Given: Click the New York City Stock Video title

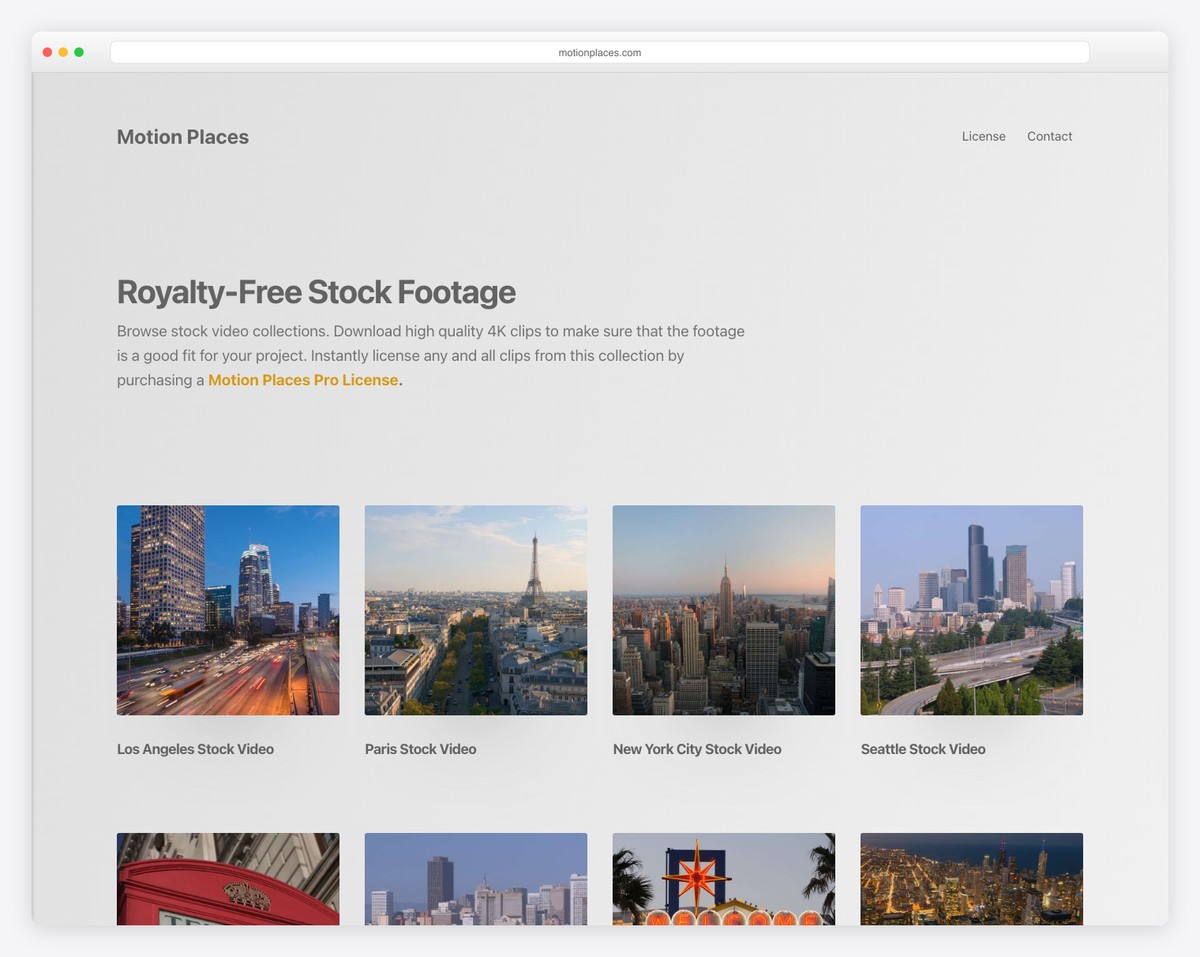Looking at the screenshot, I should (x=696, y=749).
